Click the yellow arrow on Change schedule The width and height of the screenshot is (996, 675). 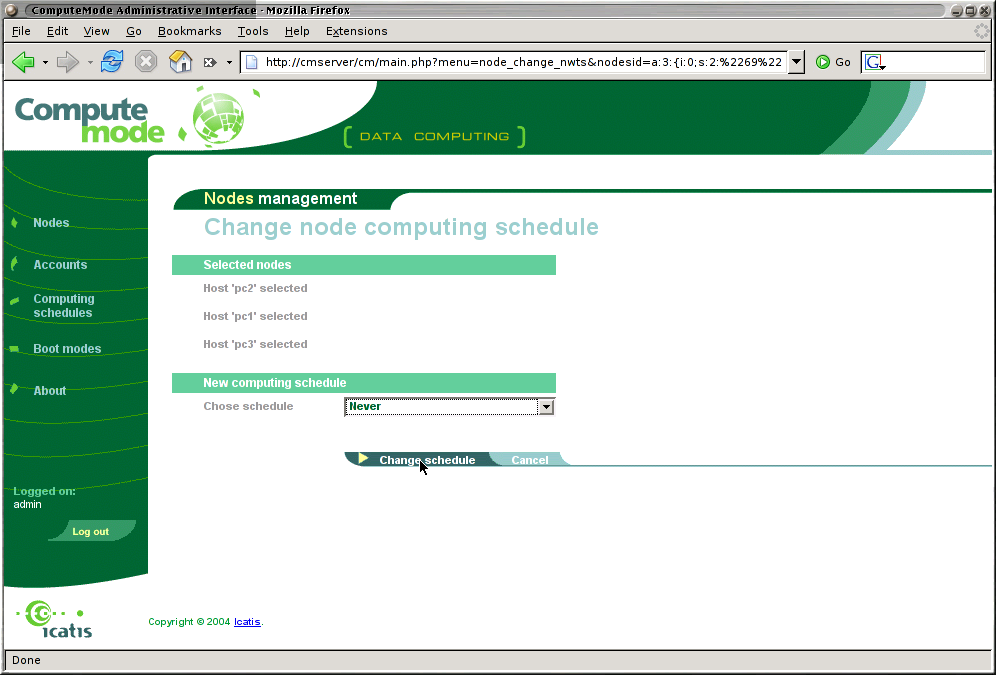click(x=363, y=458)
